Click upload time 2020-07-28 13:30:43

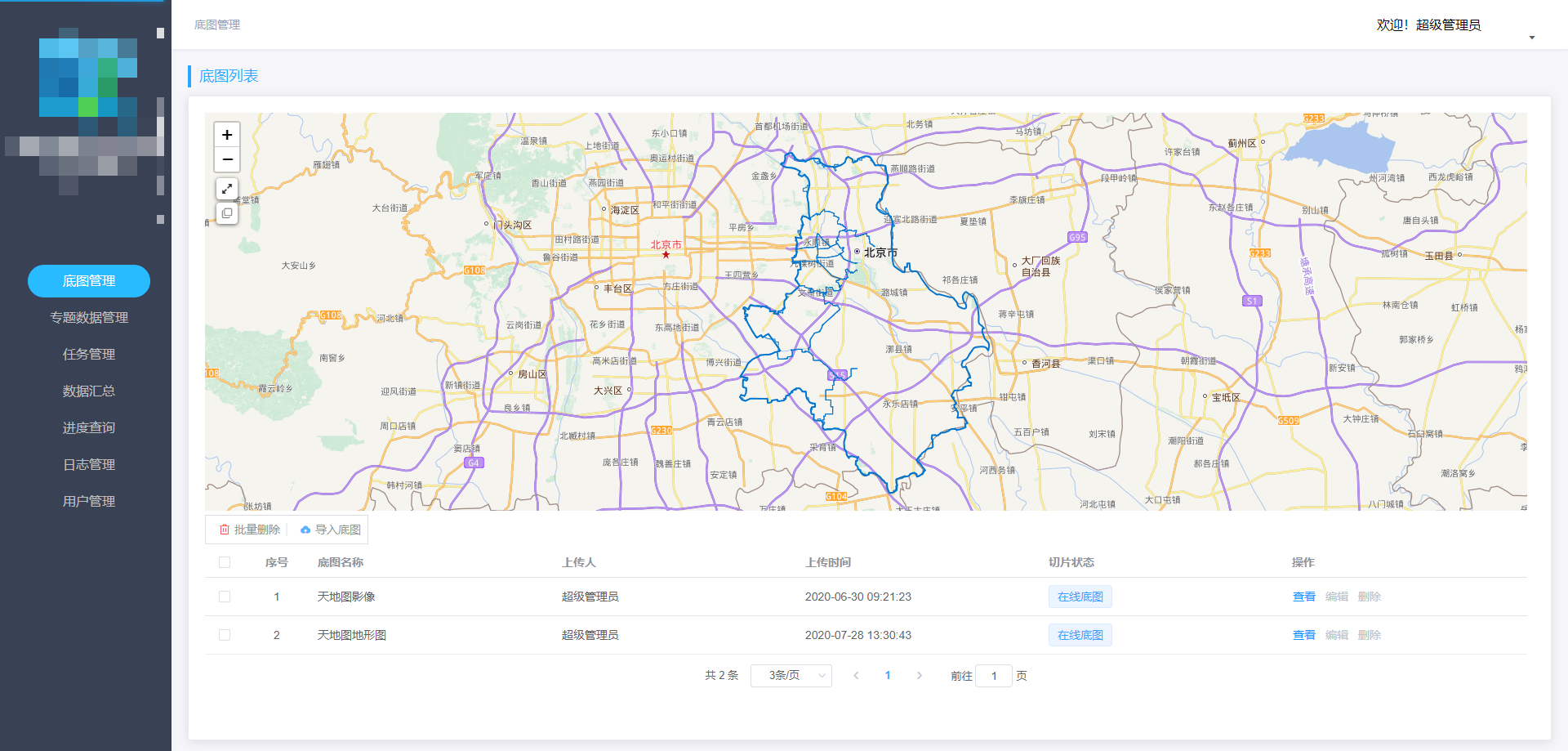[858, 635]
